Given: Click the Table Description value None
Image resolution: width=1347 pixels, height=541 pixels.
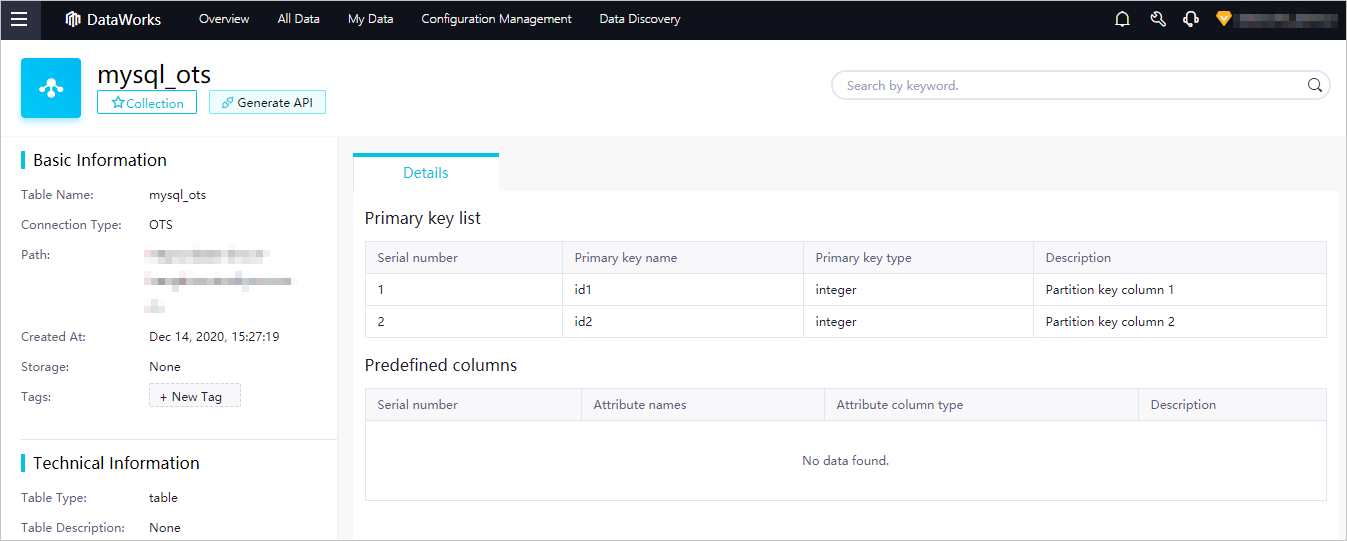Looking at the screenshot, I should [165, 527].
